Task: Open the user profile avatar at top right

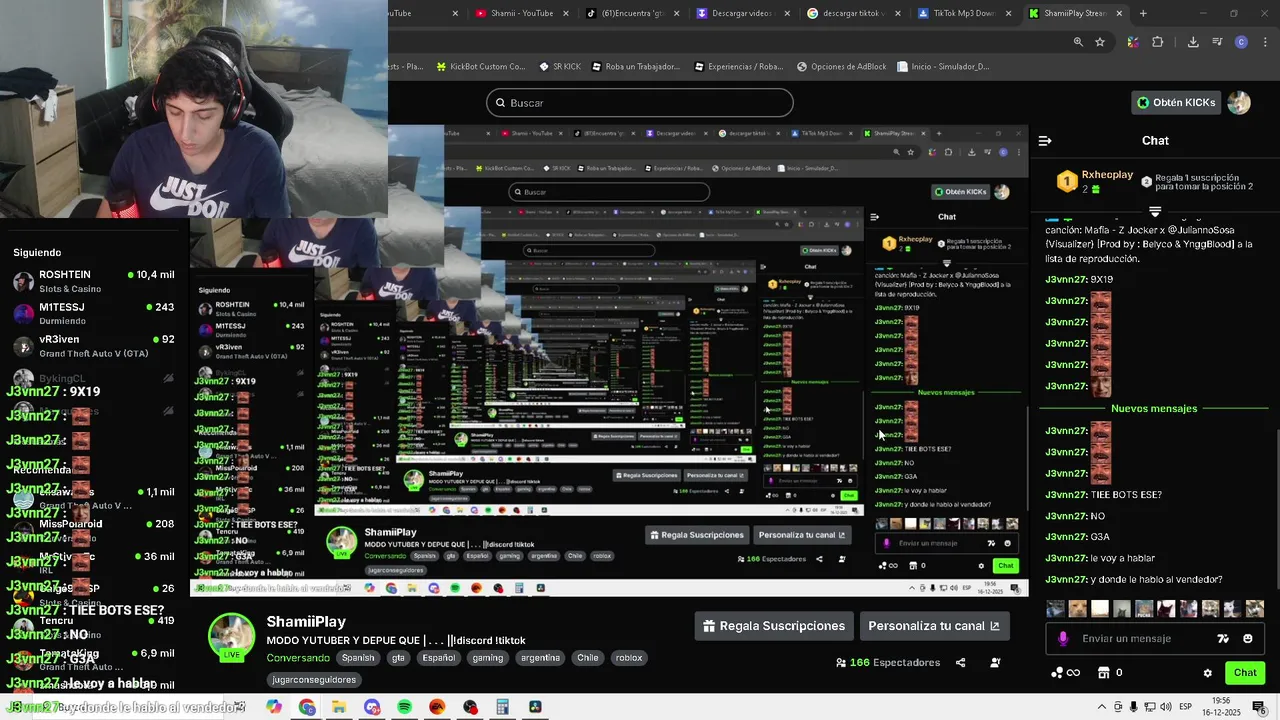Action: 1239,103
